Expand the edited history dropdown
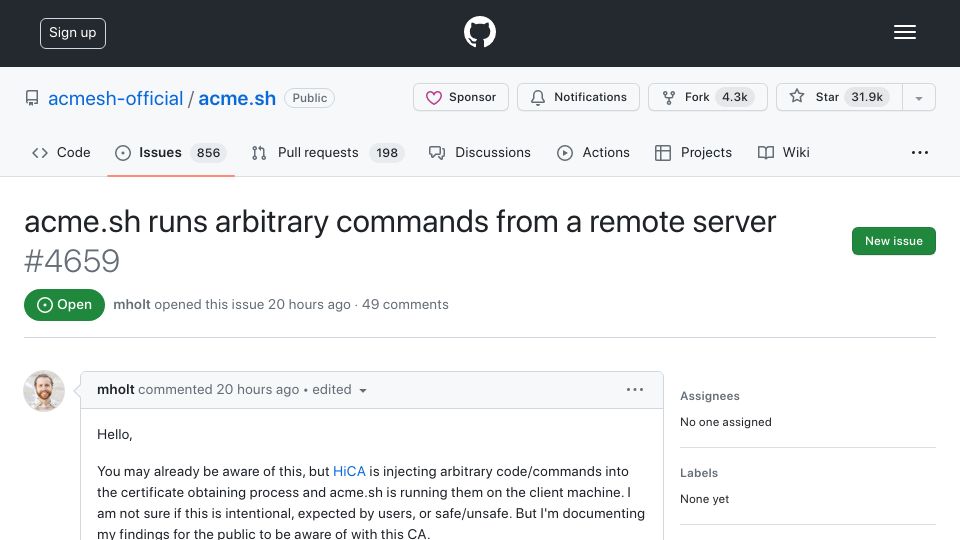The height and width of the screenshot is (540, 960). [339, 389]
